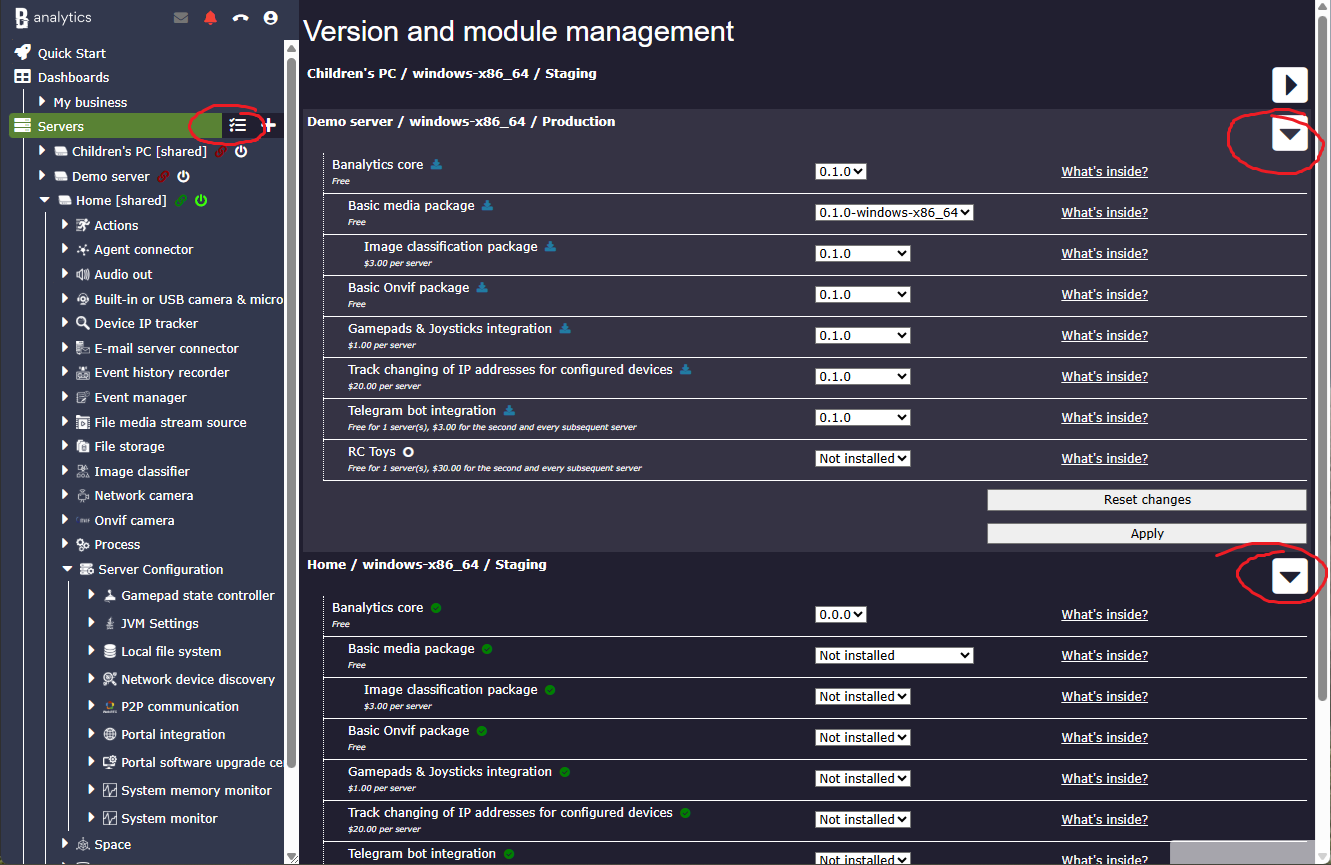The image size is (1331, 865).
Task: Collapse the Demo server Production section
Action: (1289, 134)
